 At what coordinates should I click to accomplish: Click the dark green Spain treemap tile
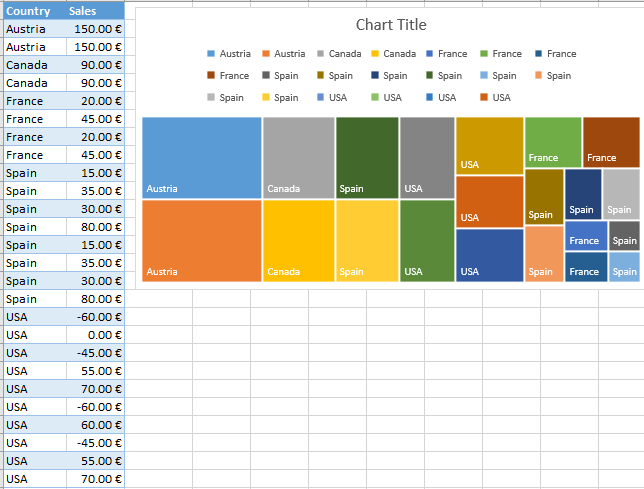click(x=366, y=157)
